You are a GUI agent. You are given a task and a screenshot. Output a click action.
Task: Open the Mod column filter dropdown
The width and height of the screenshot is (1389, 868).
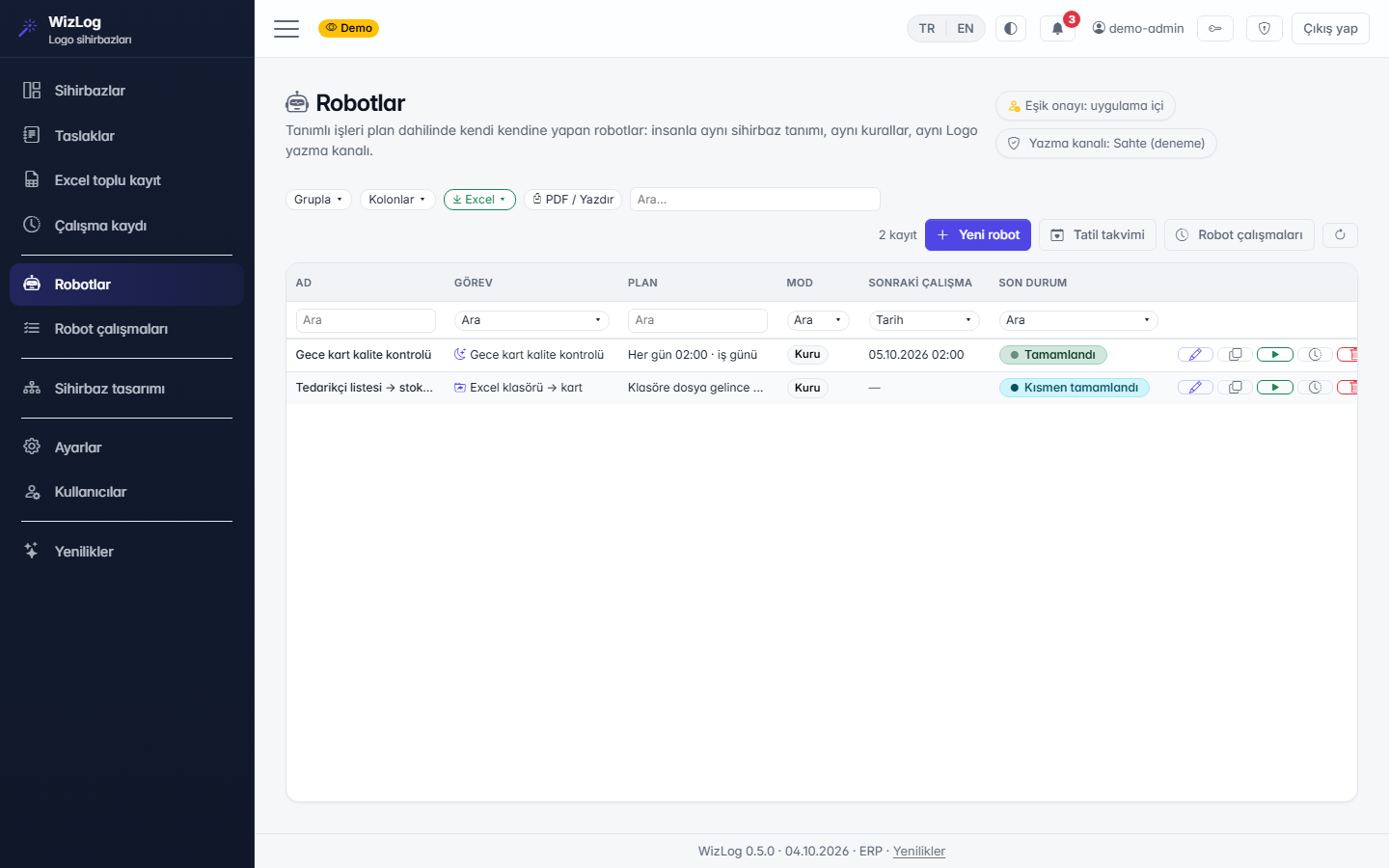[818, 320]
